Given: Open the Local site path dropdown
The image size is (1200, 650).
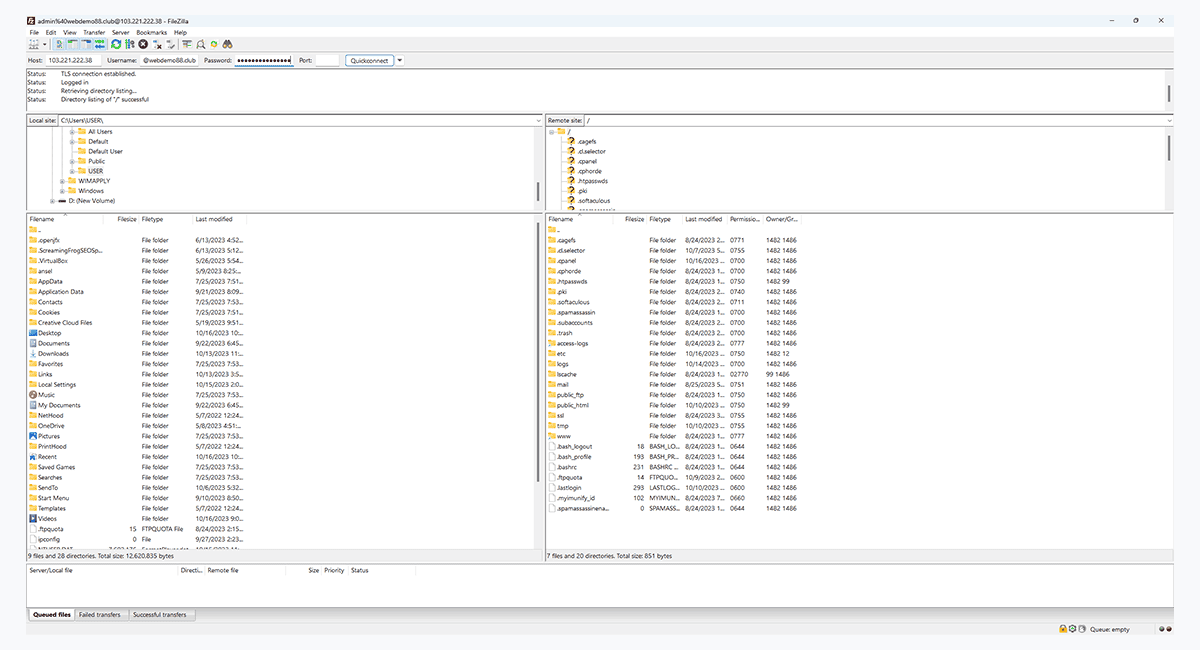Looking at the screenshot, I should [x=537, y=120].
